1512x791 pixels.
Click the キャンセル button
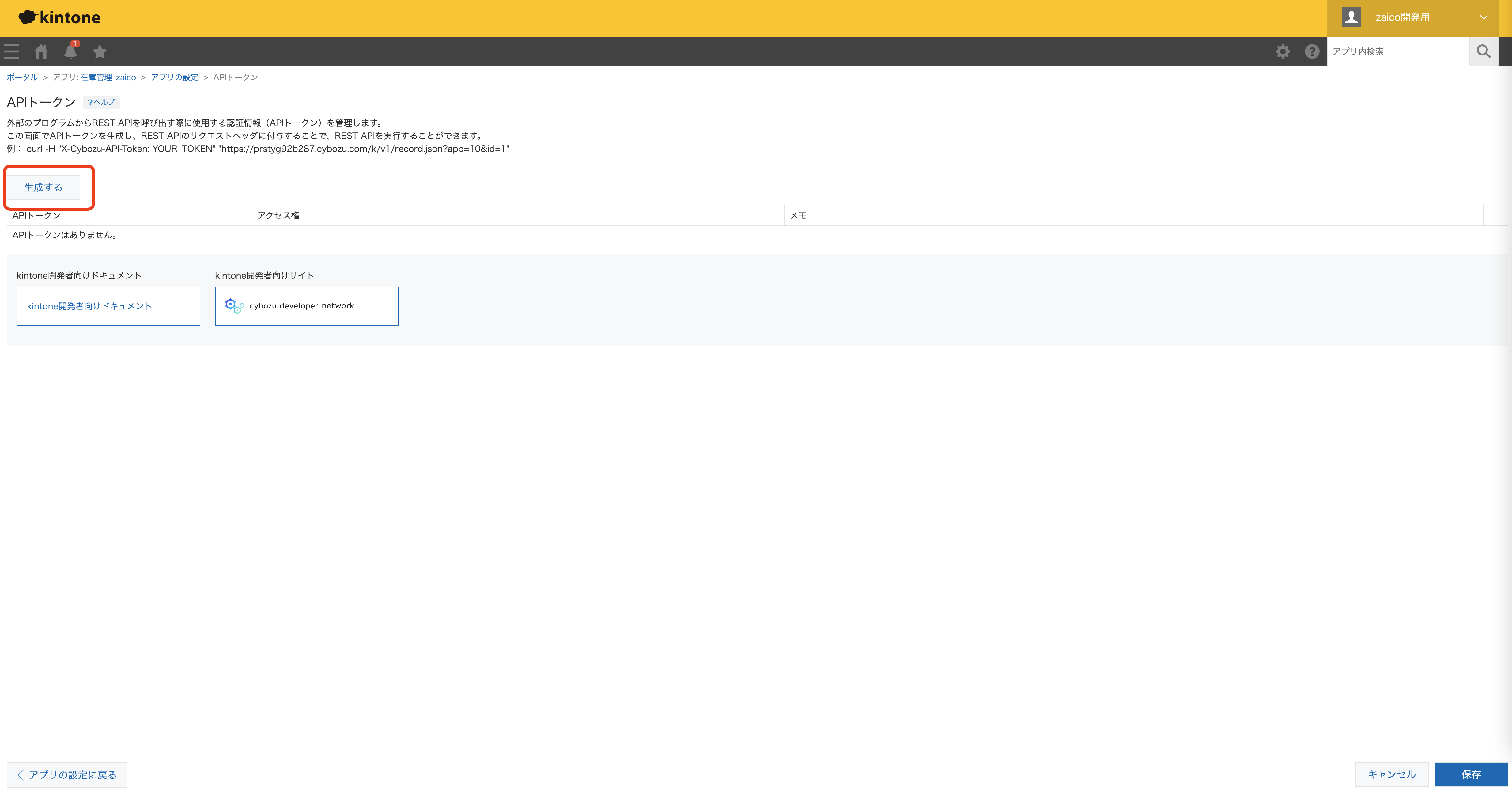pos(1392,774)
